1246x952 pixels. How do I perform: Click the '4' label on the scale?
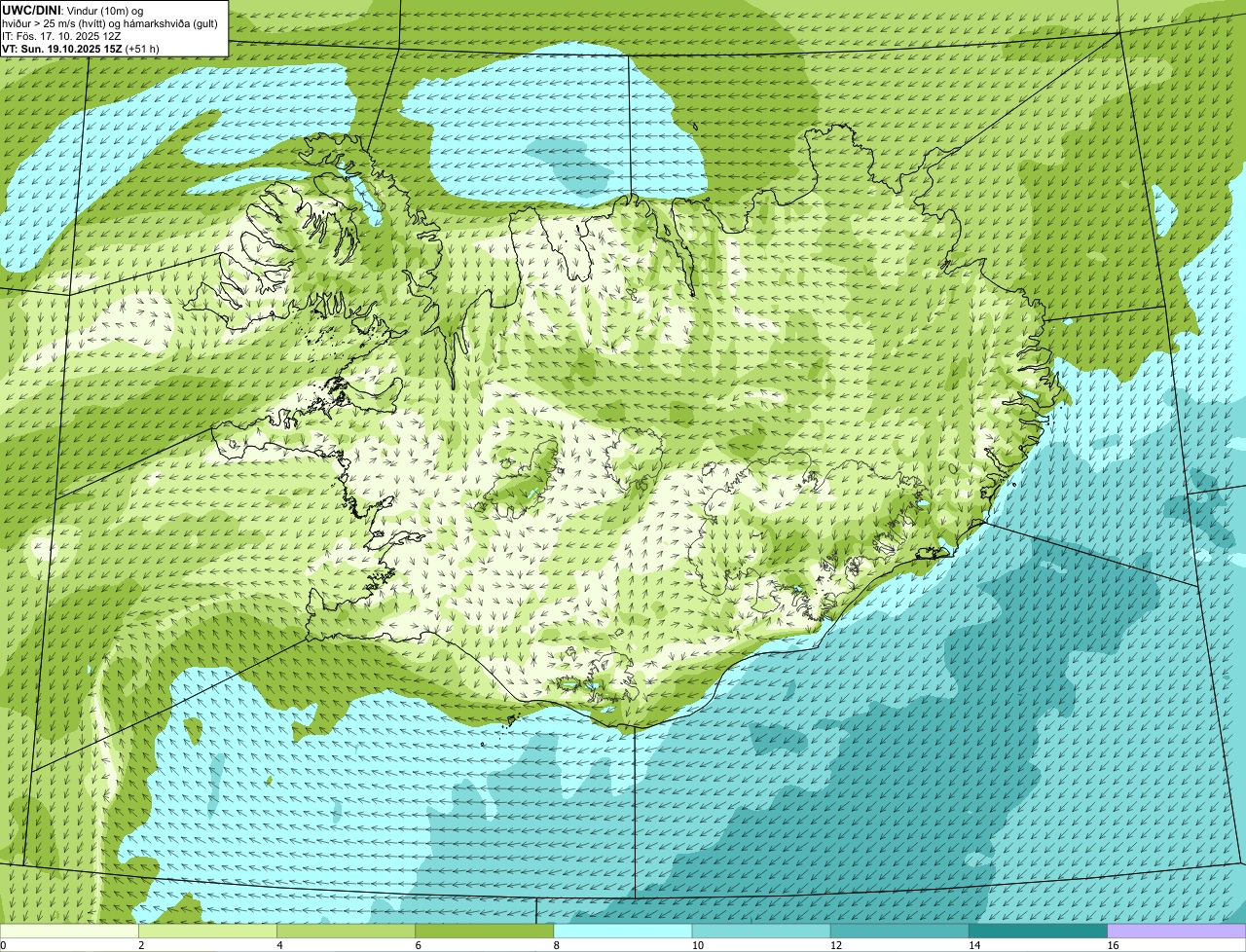[279, 945]
